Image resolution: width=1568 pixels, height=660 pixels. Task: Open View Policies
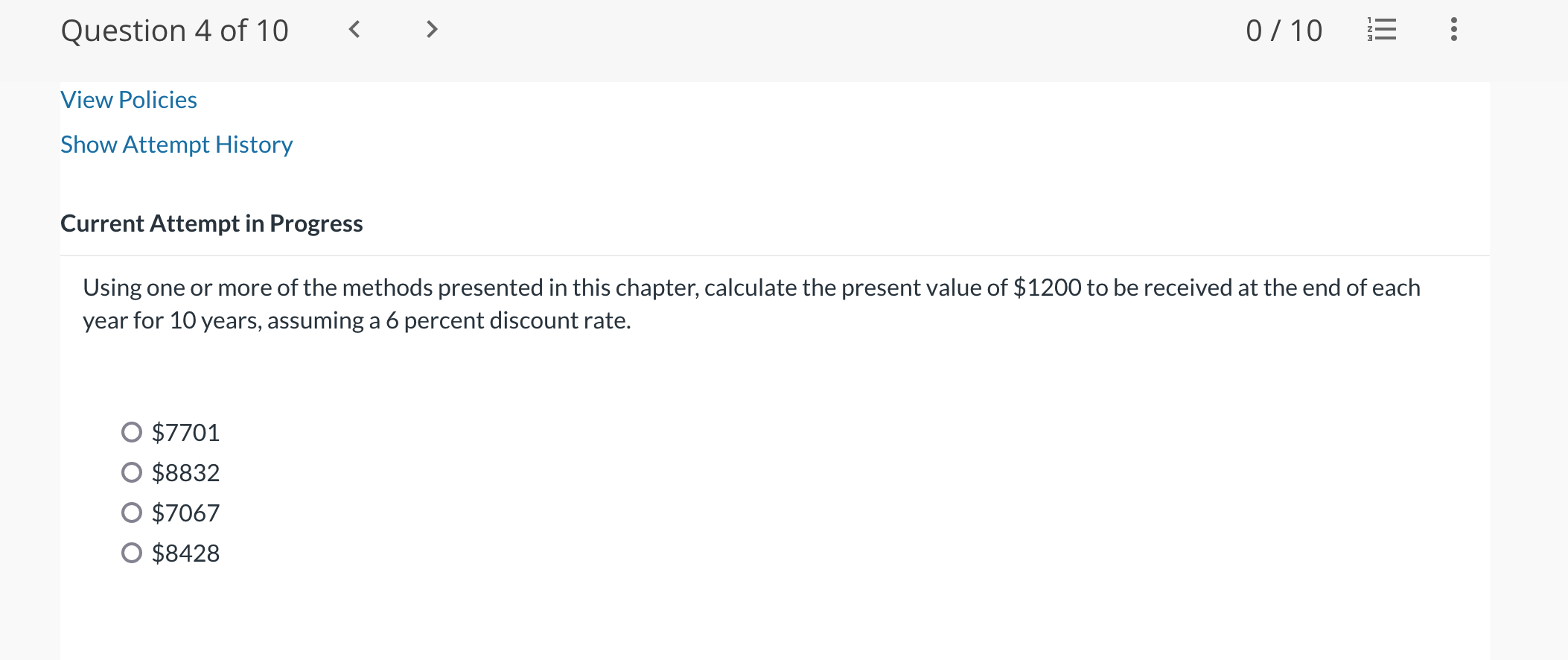tap(128, 99)
